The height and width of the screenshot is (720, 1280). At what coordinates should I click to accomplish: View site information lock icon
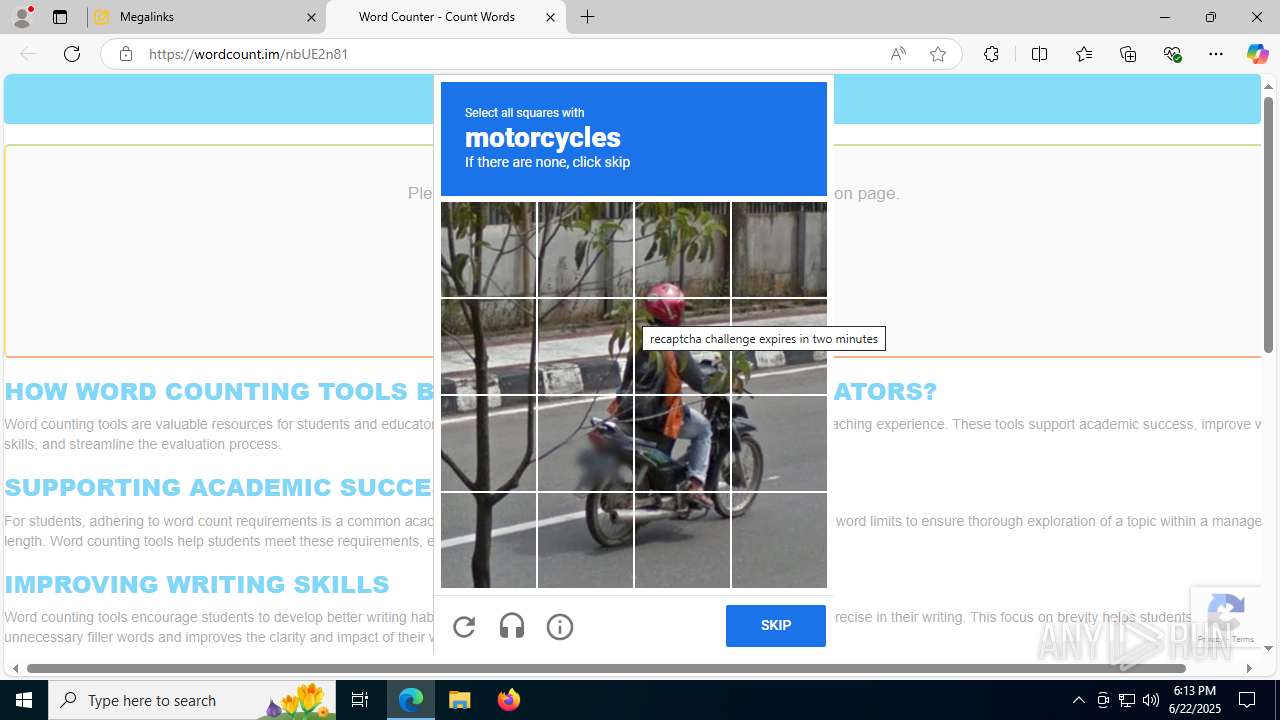tap(126, 54)
